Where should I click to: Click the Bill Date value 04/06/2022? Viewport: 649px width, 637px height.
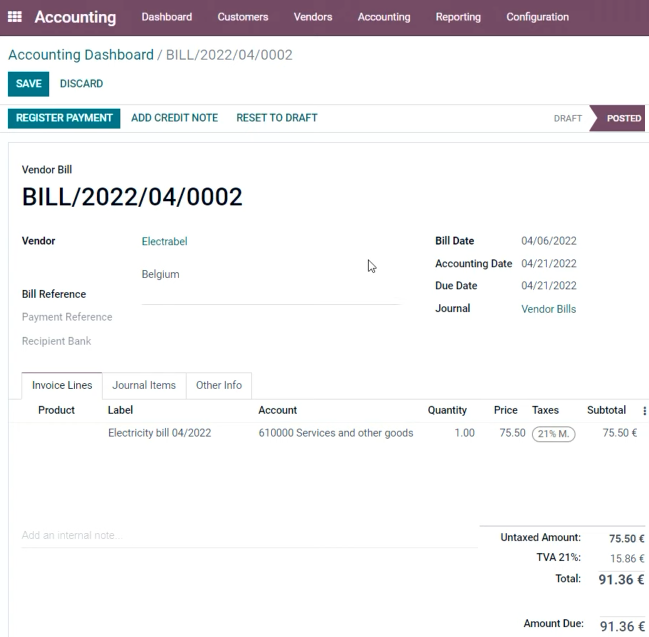(x=549, y=241)
